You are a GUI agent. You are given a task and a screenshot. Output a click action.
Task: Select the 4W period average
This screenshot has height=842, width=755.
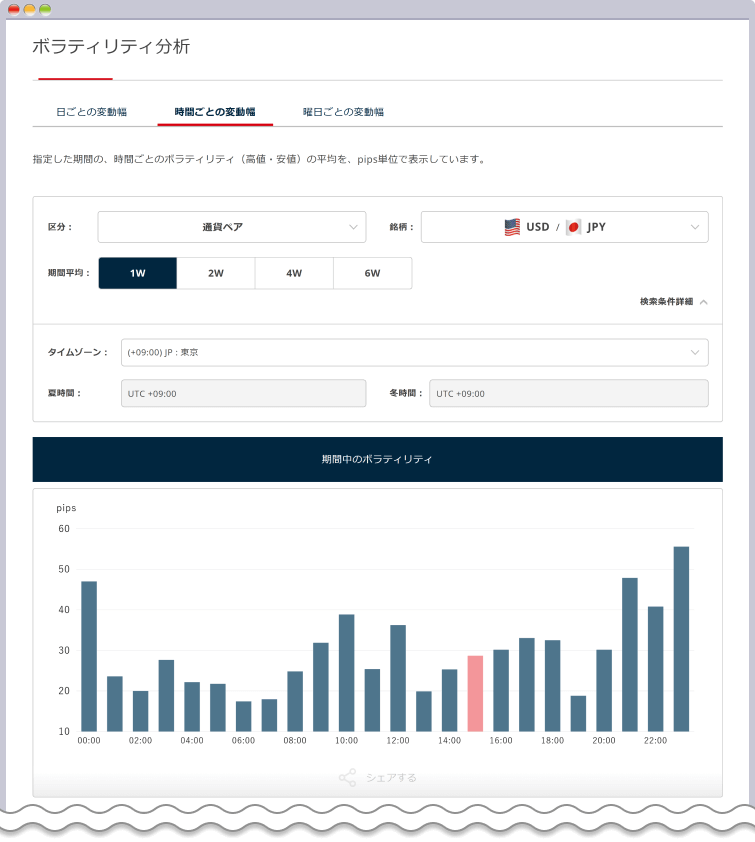[294, 273]
